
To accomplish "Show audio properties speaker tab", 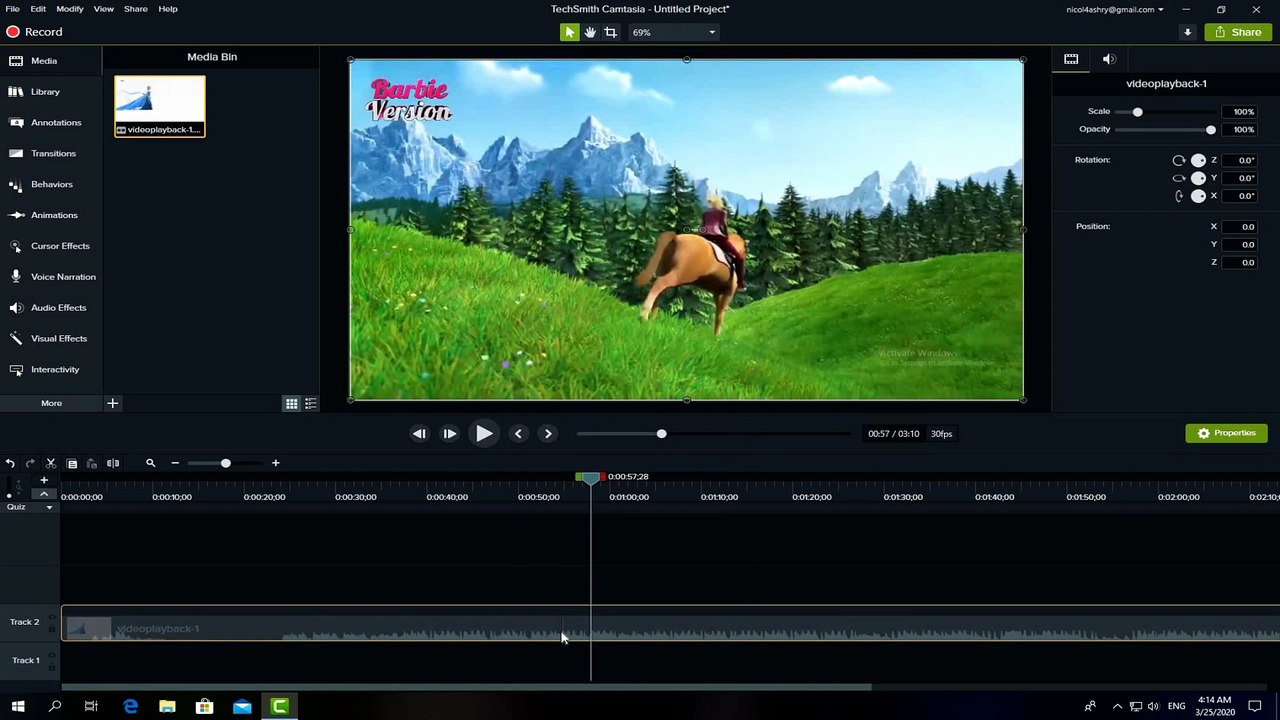I will (x=1109, y=59).
